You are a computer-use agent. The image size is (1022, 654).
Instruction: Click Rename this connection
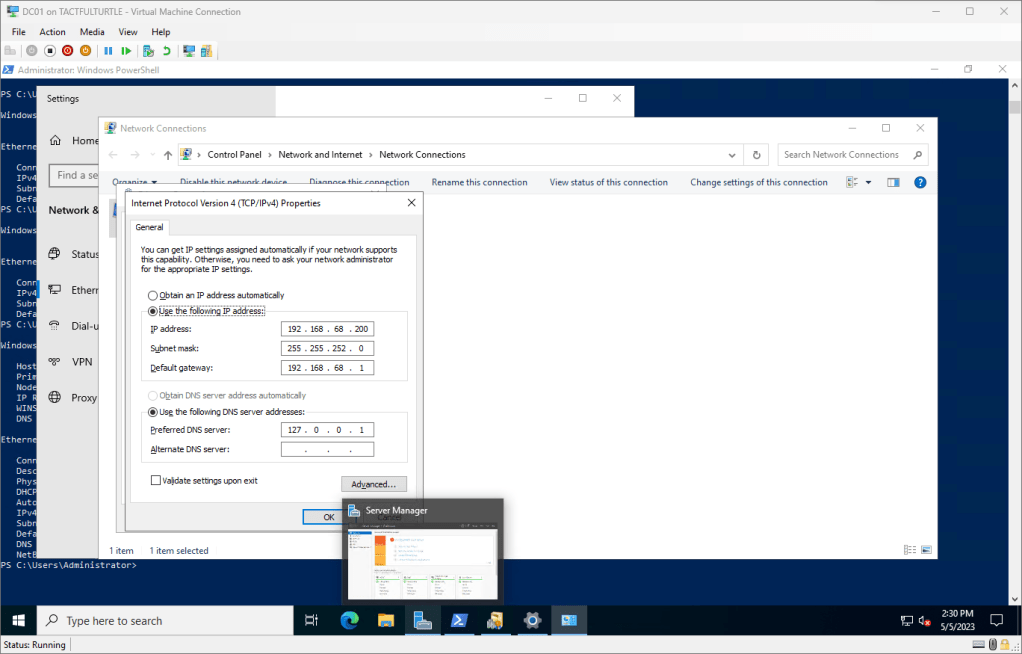(x=479, y=183)
